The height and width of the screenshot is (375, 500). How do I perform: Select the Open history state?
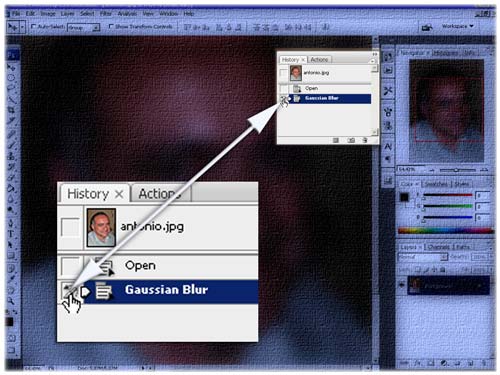pyautogui.click(x=330, y=88)
